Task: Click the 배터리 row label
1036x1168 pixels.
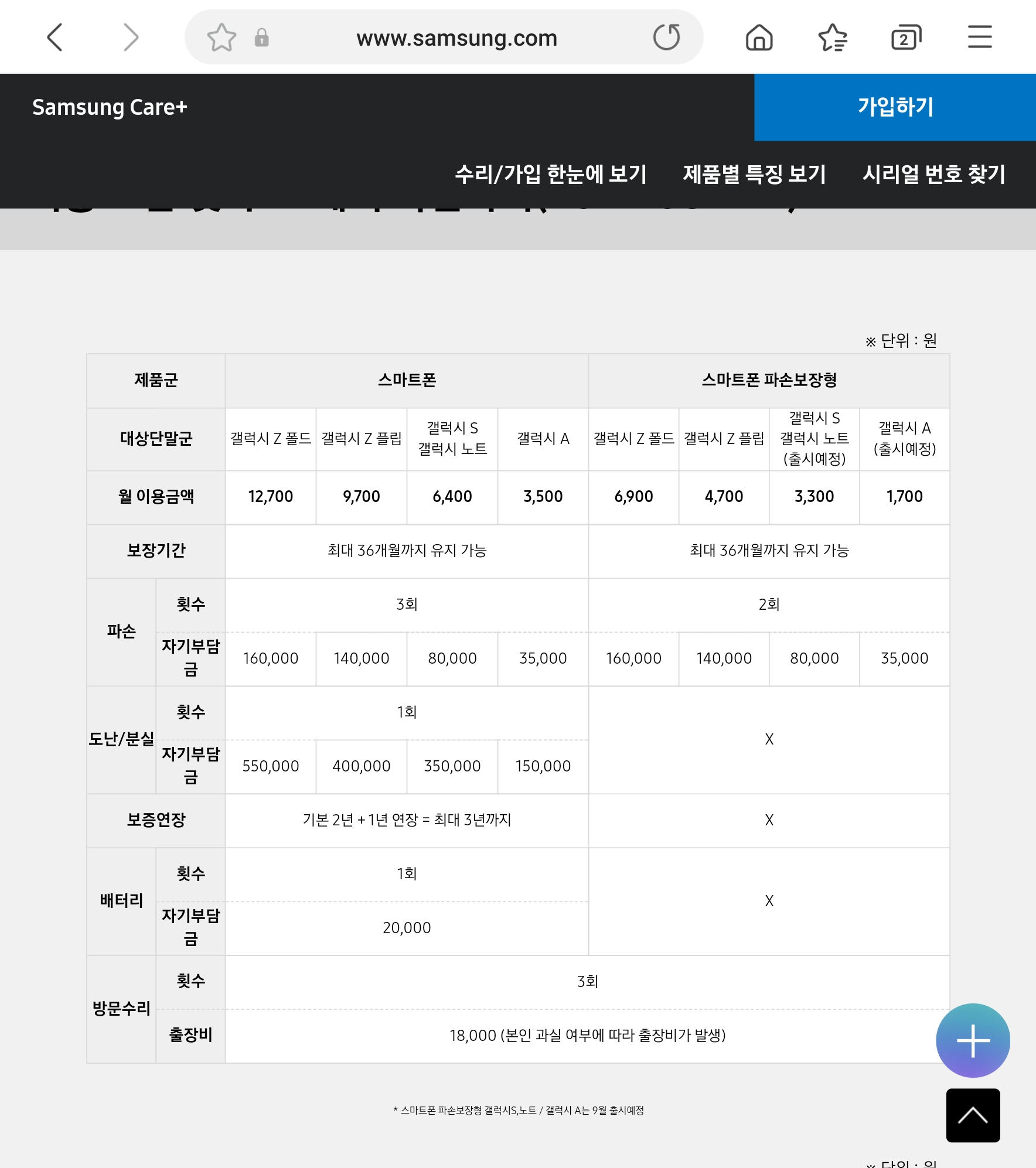Action: tap(121, 901)
